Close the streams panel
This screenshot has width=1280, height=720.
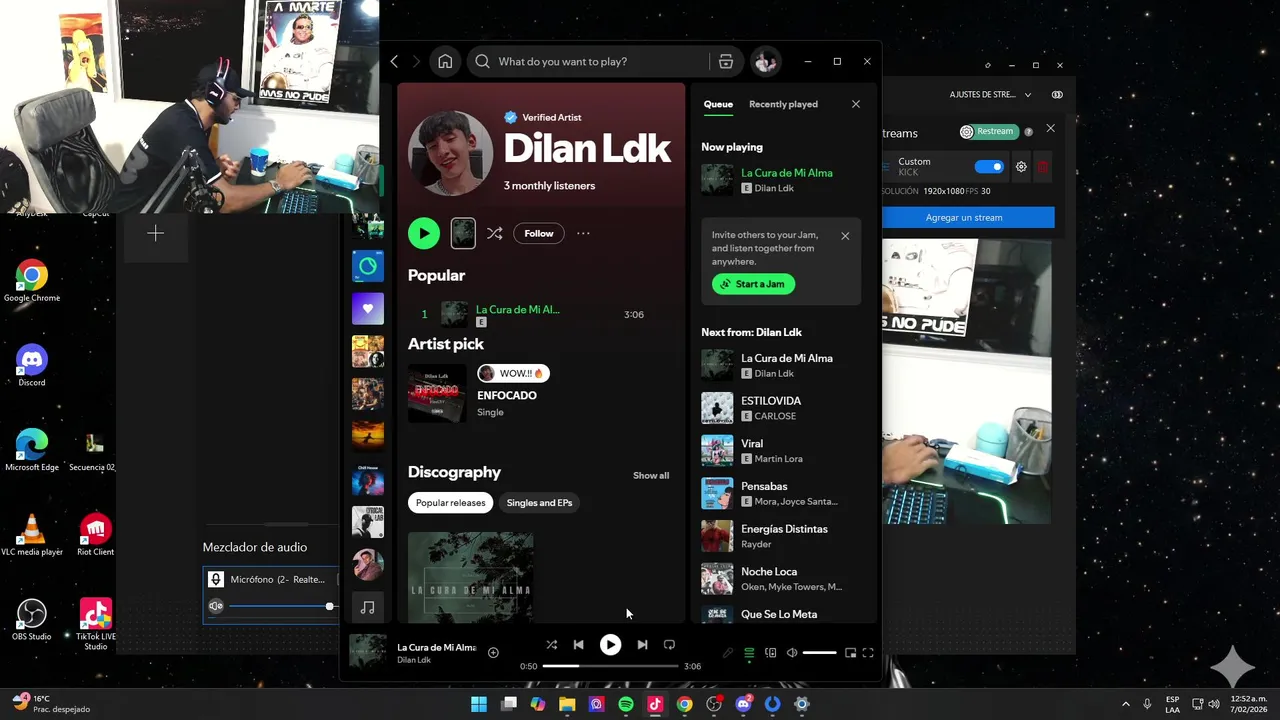pos(1050,128)
